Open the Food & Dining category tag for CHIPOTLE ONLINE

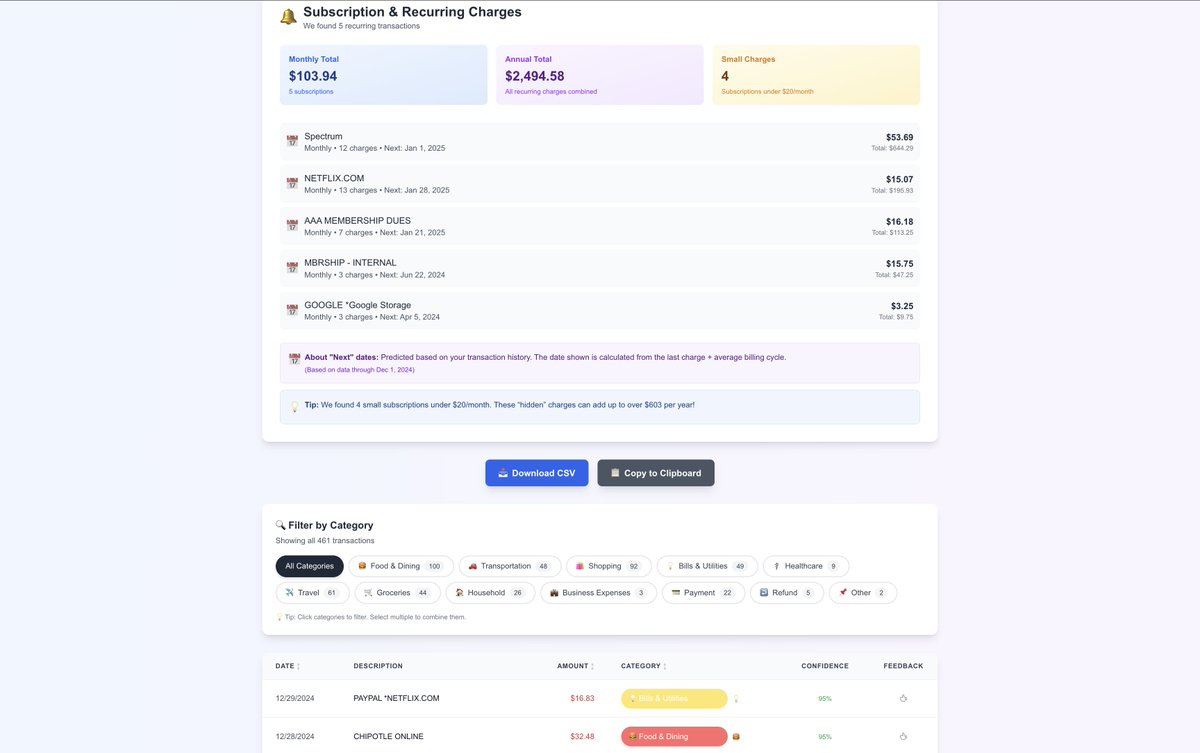[674, 737]
